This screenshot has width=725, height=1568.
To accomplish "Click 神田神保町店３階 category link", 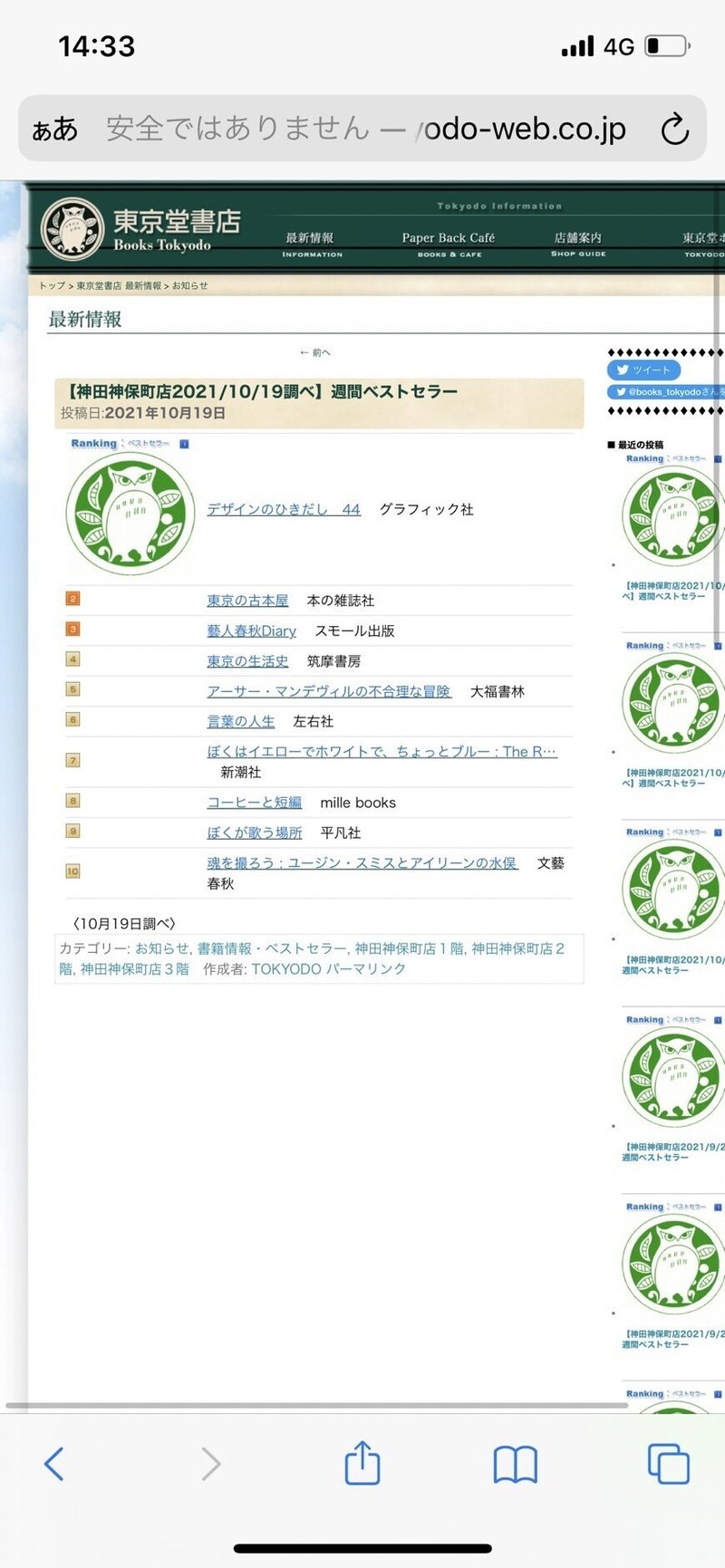I will 135,968.
